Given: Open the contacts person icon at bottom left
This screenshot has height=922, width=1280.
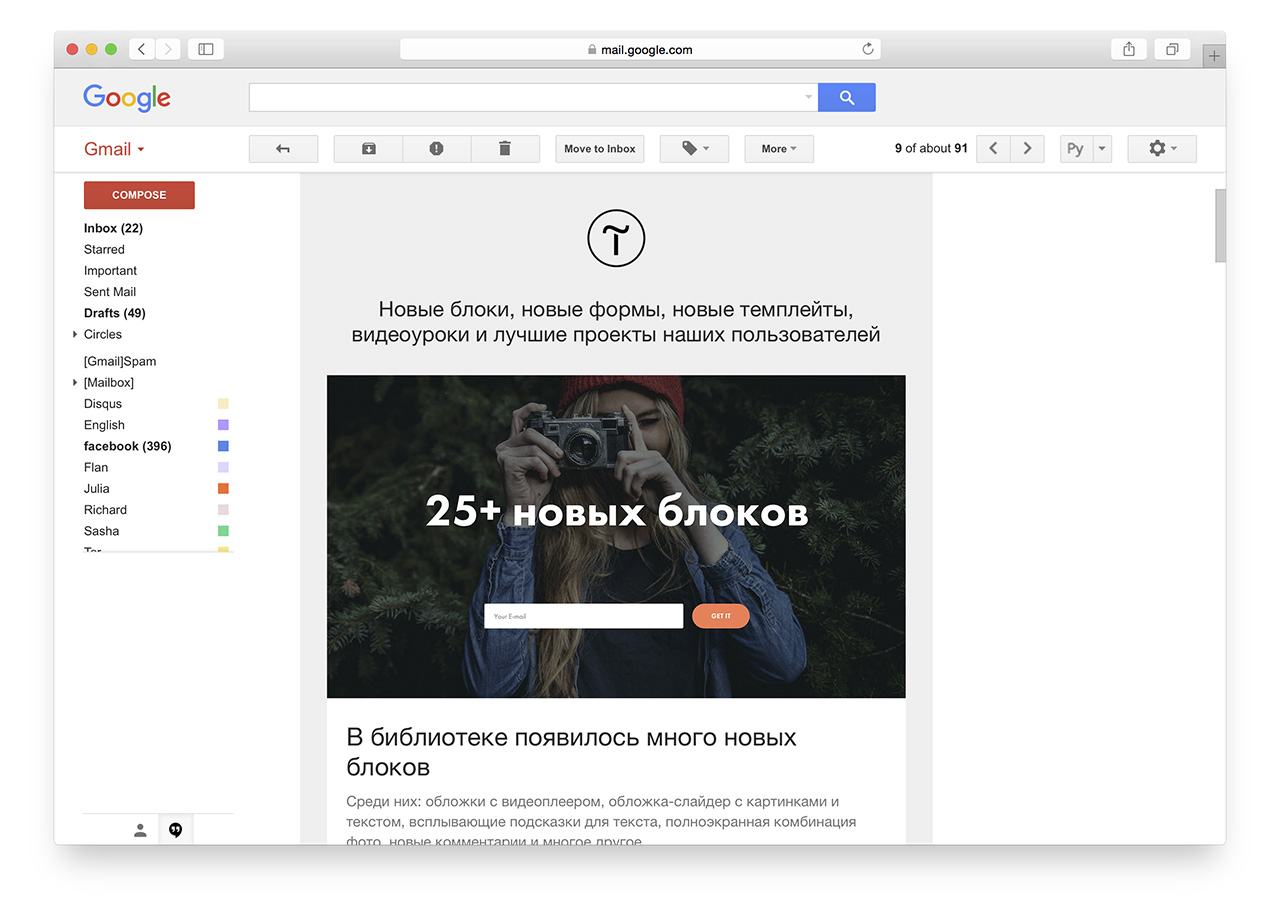Looking at the screenshot, I should click(x=140, y=830).
